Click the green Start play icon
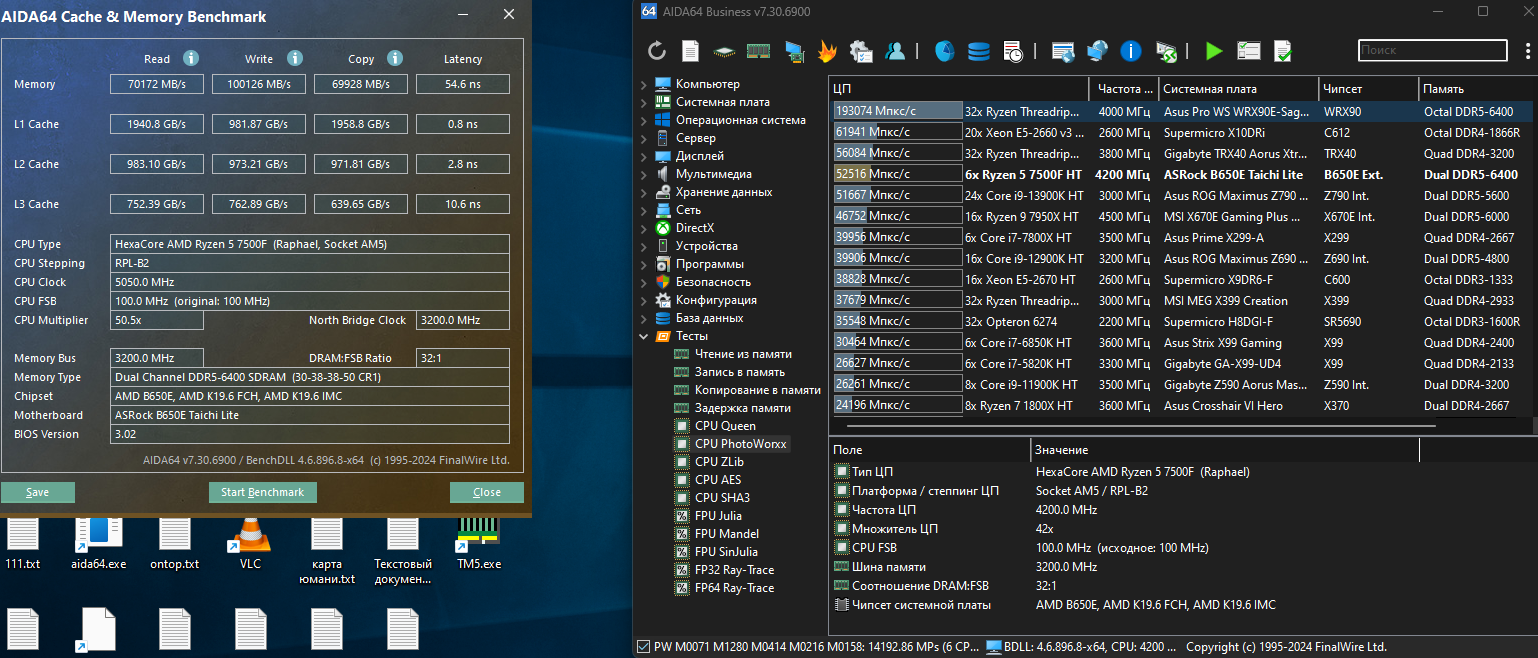 pyautogui.click(x=1214, y=51)
